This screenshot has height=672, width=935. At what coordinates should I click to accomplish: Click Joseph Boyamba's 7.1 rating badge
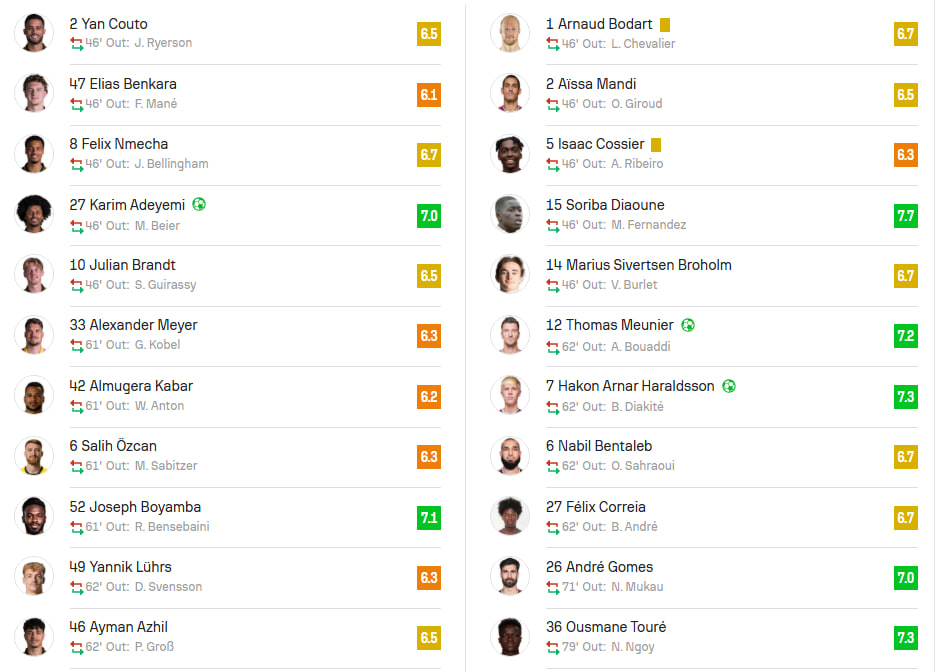click(429, 517)
